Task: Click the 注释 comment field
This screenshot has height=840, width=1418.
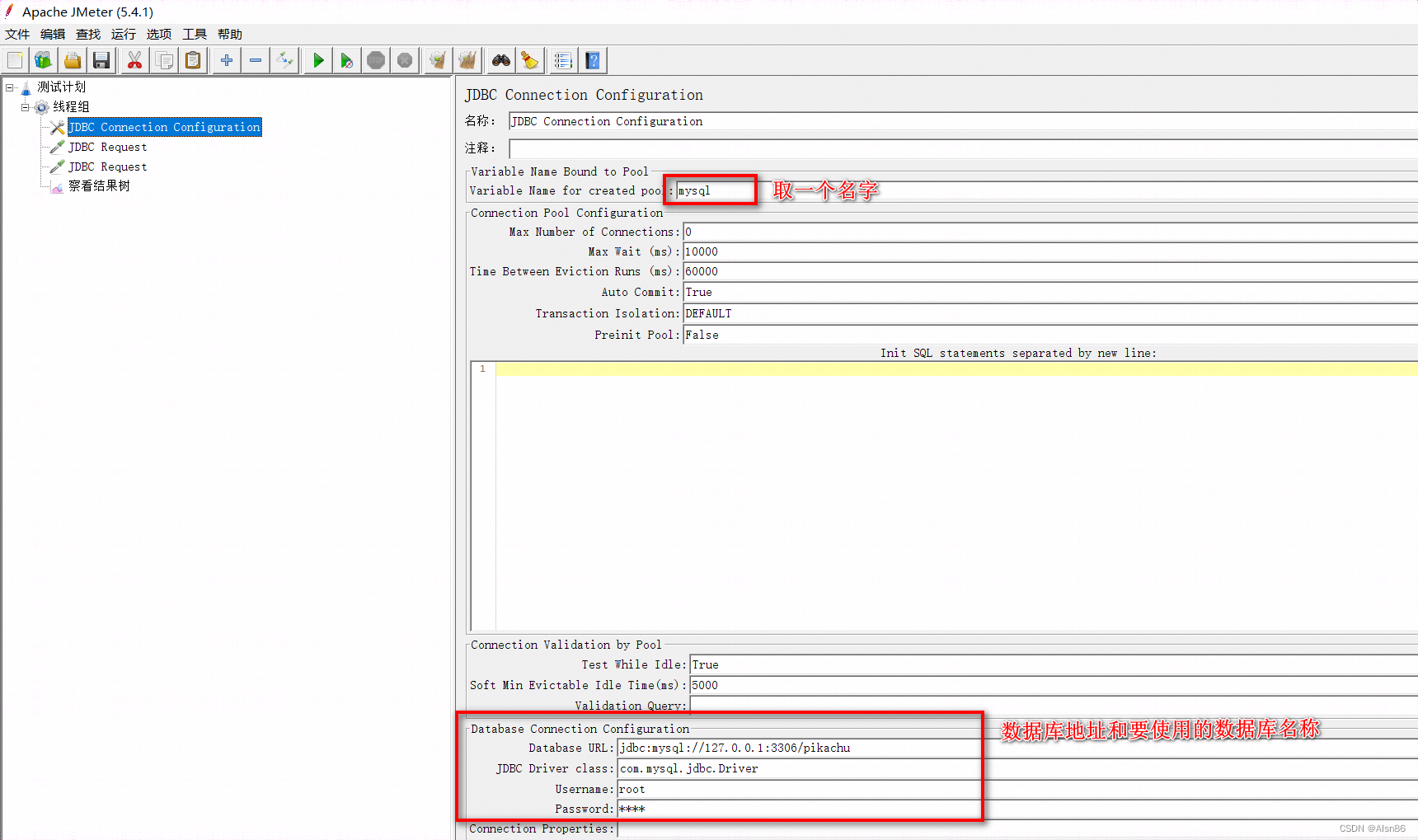Action: tap(963, 148)
